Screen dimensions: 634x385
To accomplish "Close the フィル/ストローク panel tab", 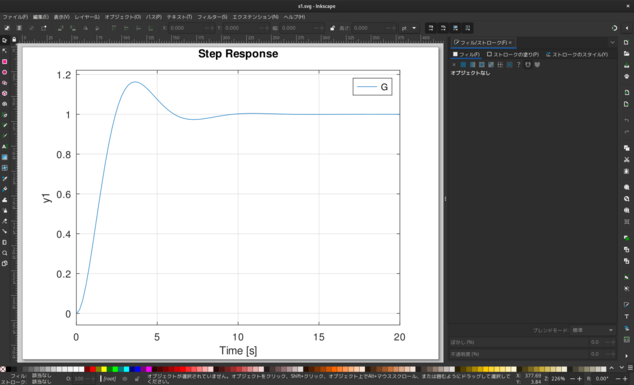I will click(x=510, y=42).
